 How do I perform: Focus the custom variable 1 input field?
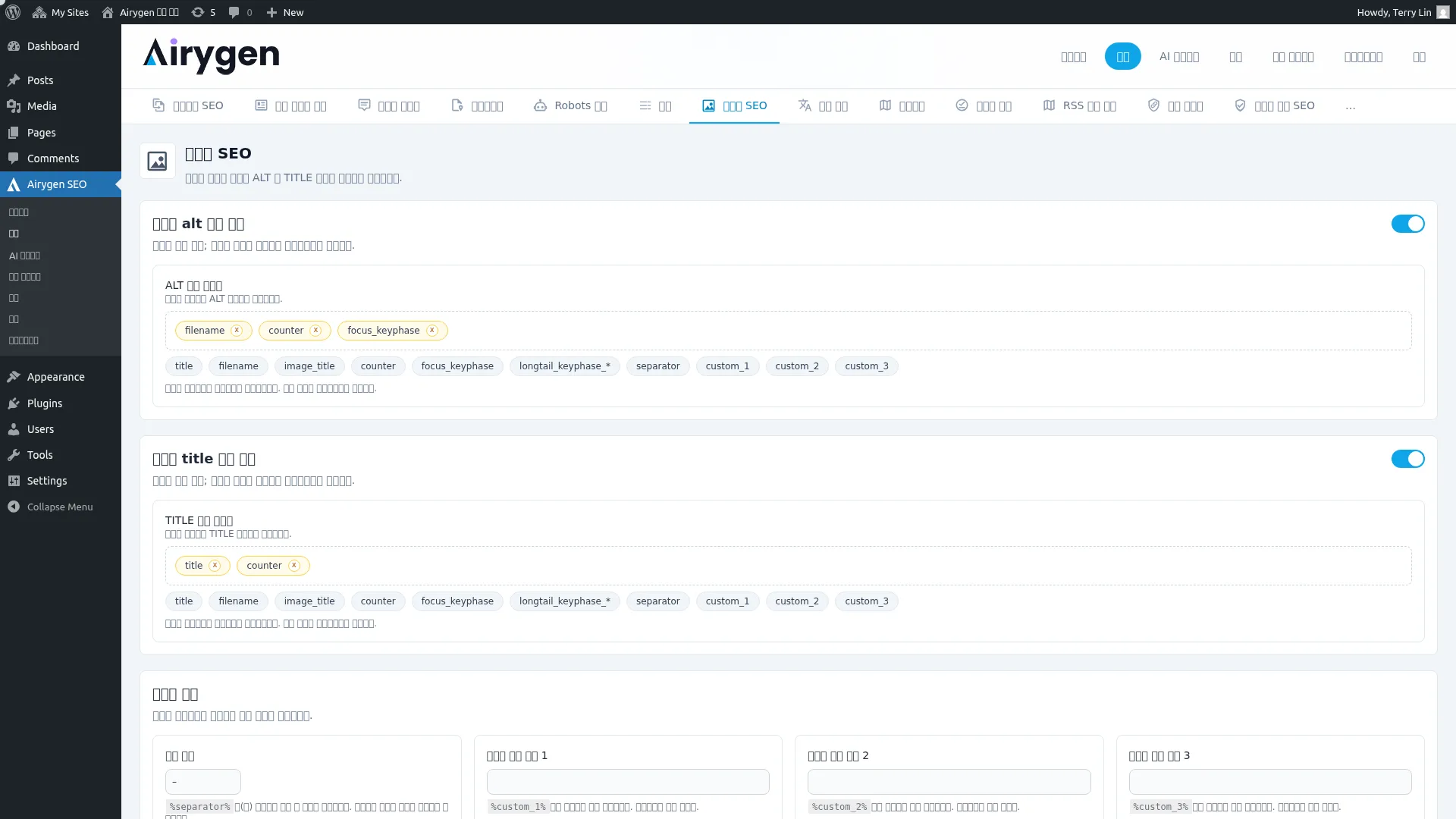pos(628,782)
